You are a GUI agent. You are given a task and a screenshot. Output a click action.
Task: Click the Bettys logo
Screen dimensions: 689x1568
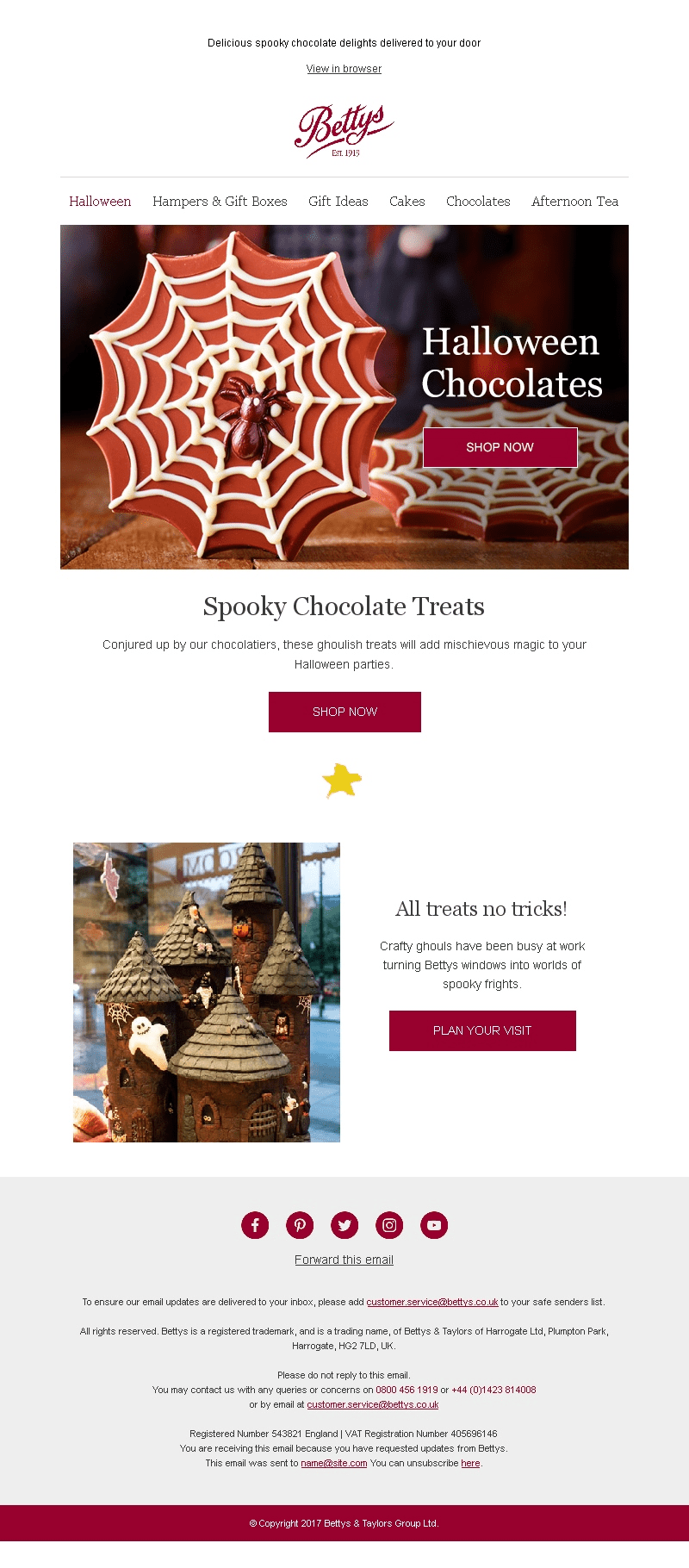[x=344, y=131]
